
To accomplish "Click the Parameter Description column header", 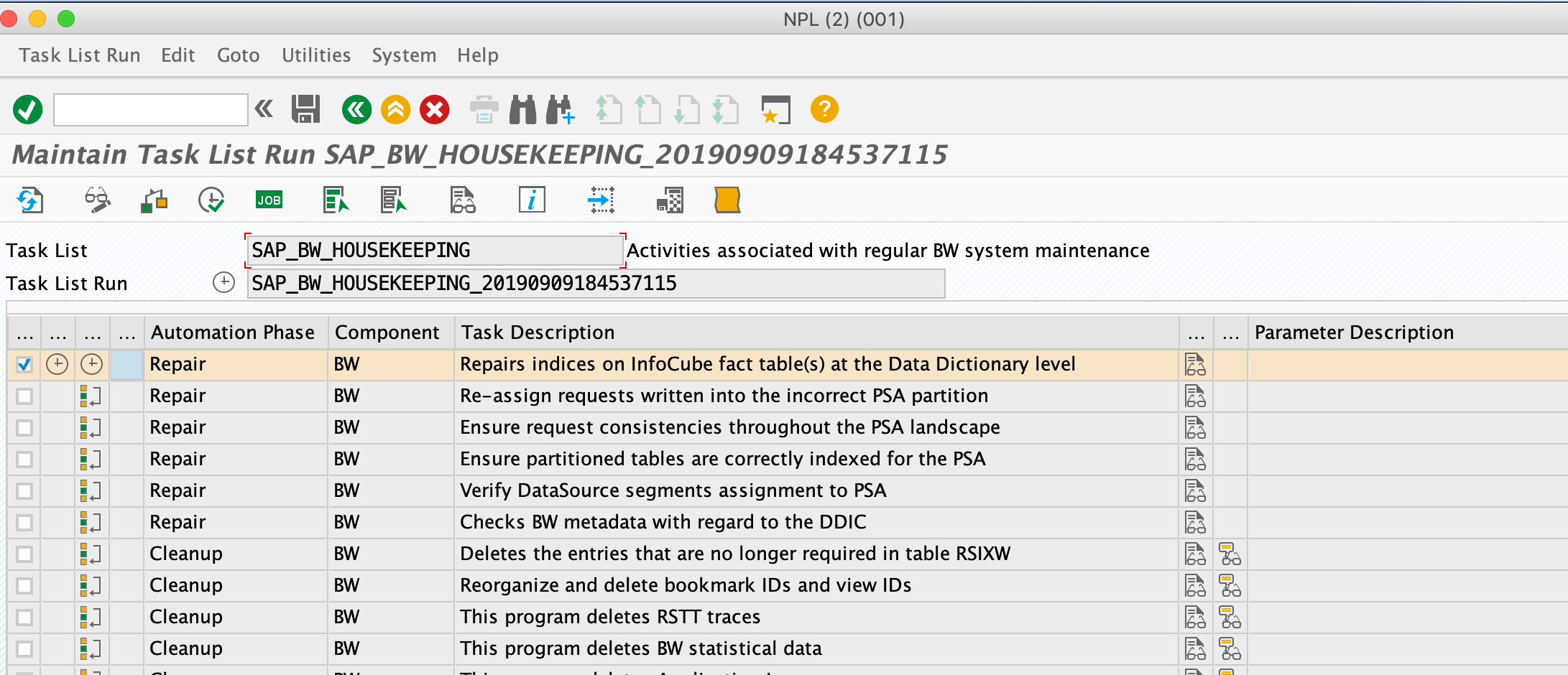I will [x=1408, y=332].
